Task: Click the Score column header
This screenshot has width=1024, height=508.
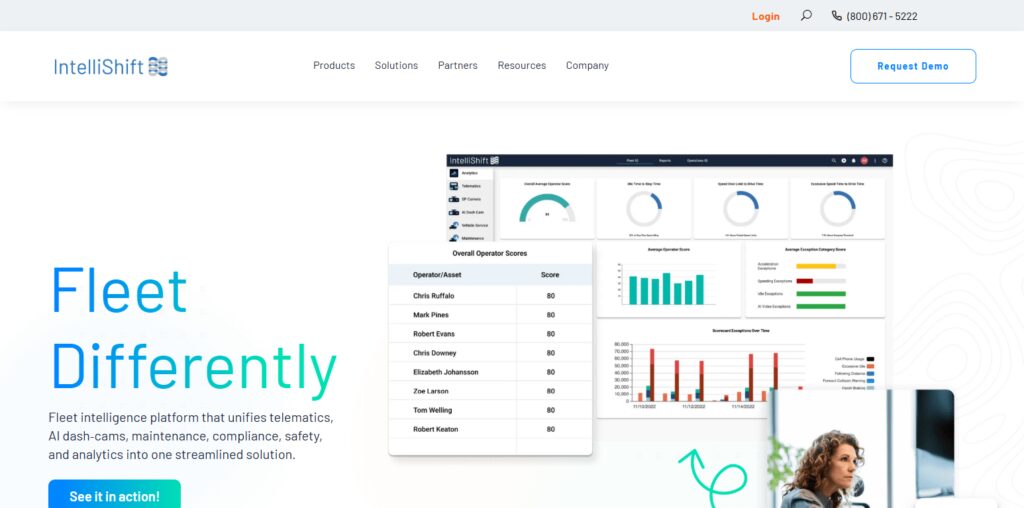Action: (550, 275)
